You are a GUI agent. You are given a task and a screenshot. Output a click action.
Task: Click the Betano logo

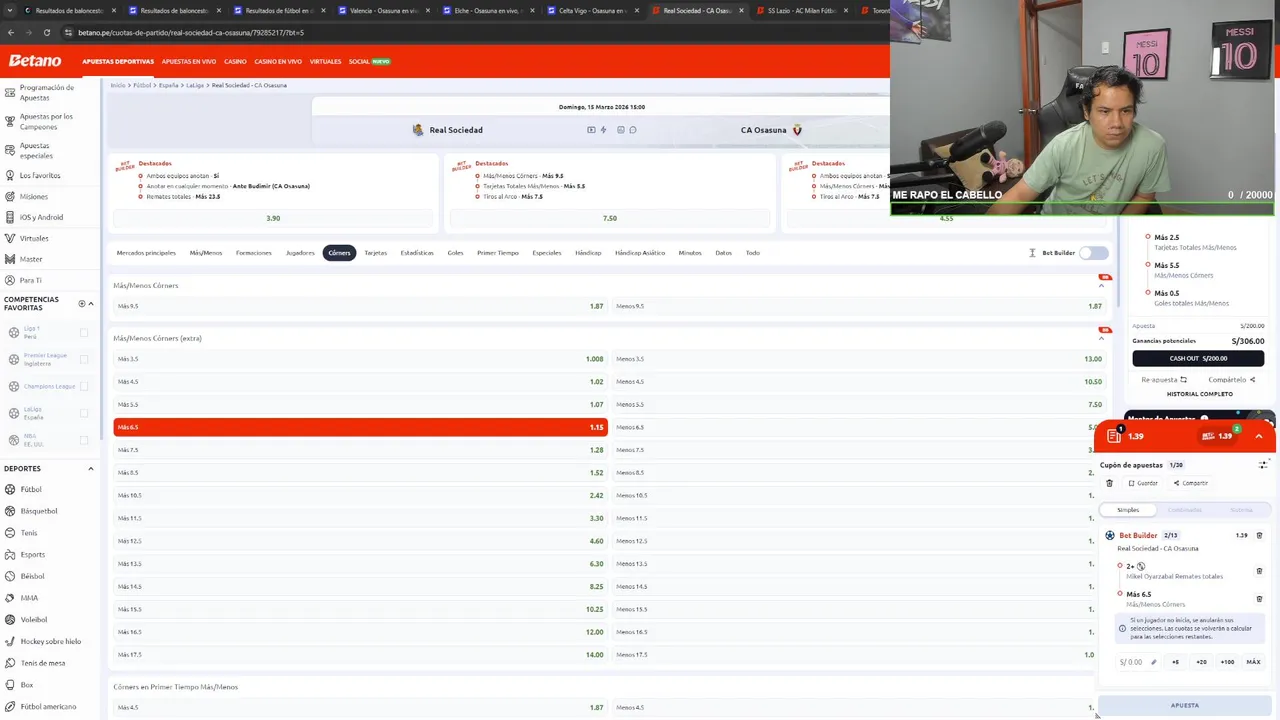[35, 61]
